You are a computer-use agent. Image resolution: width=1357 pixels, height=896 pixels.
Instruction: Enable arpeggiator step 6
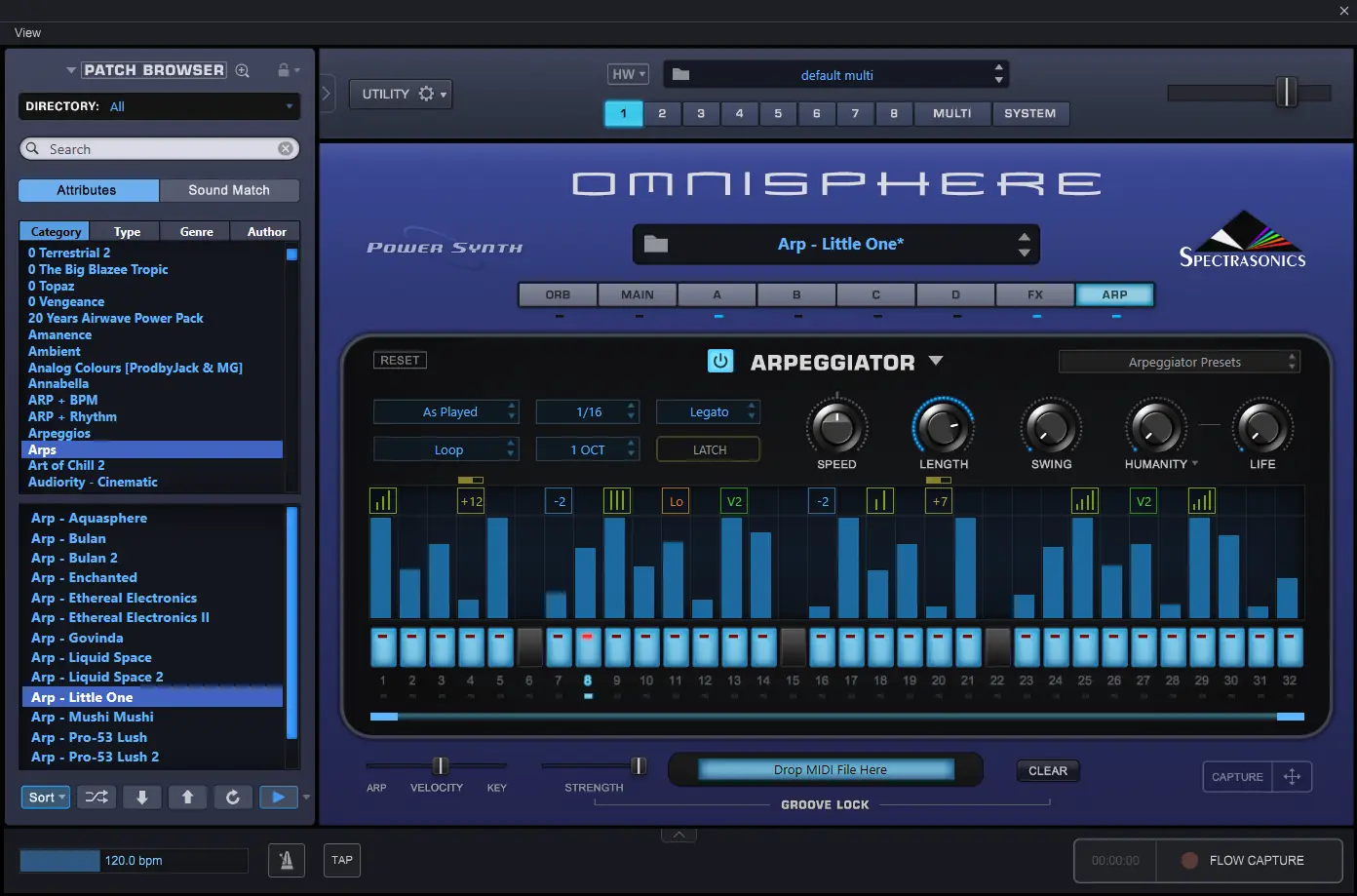[x=529, y=646]
